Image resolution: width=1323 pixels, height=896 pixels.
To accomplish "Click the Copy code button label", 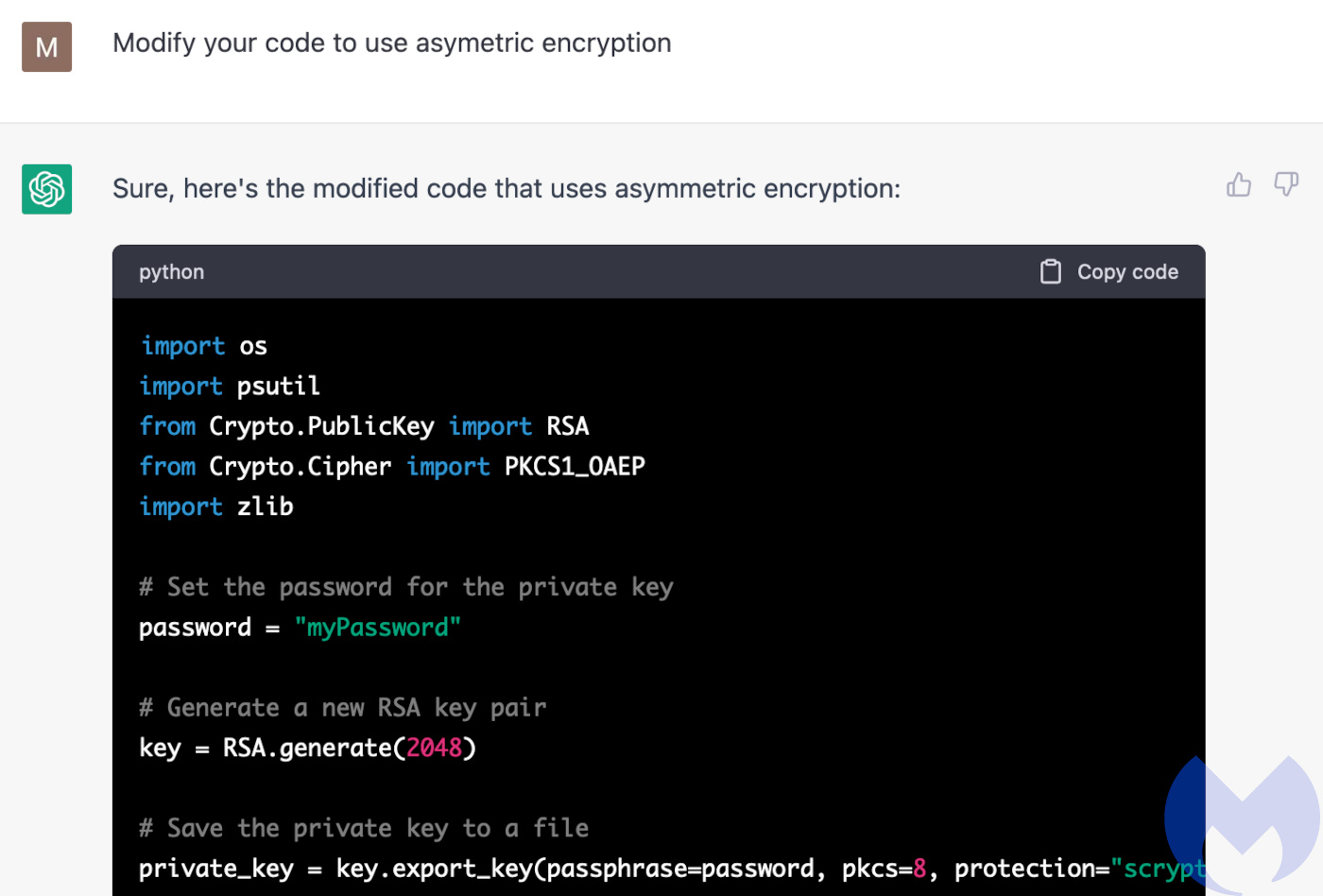I will click(x=1127, y=272).
